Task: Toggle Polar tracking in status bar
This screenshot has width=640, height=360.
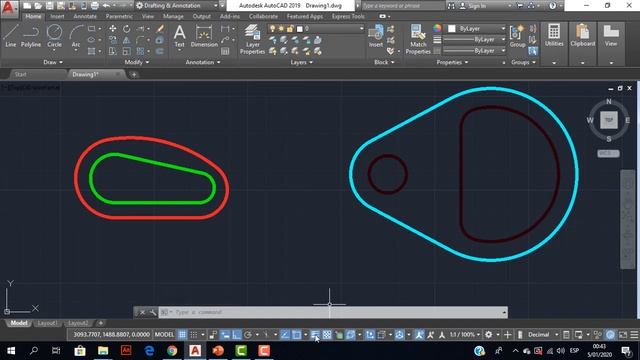Action: [248, 335]
